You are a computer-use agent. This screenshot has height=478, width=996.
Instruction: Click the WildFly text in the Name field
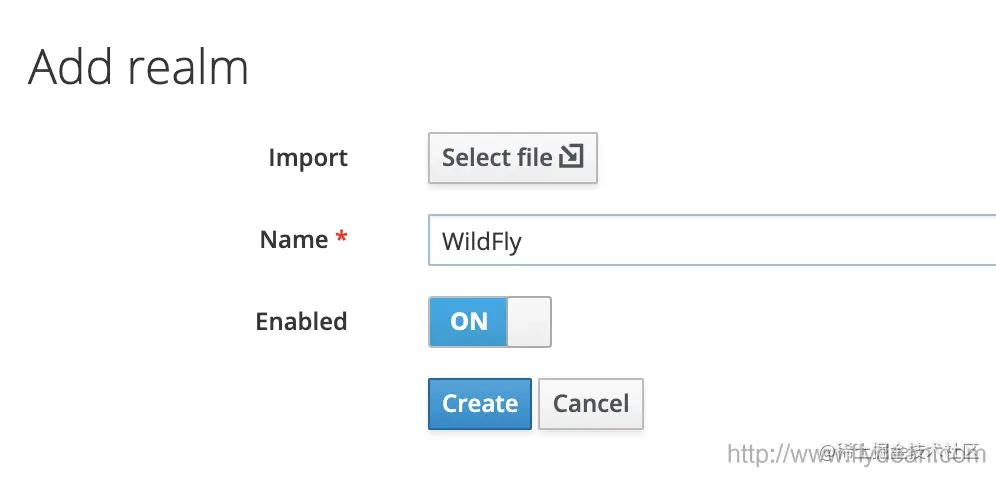[x=482, y=242]
